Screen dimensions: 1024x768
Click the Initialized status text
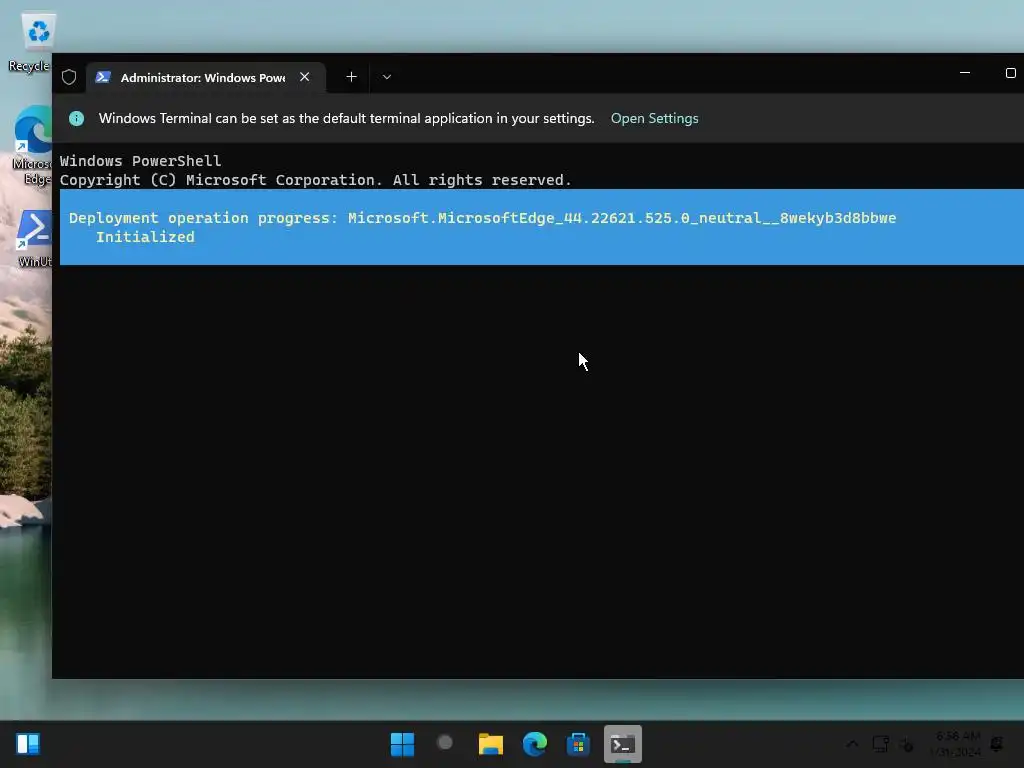(x=145, y=237)
